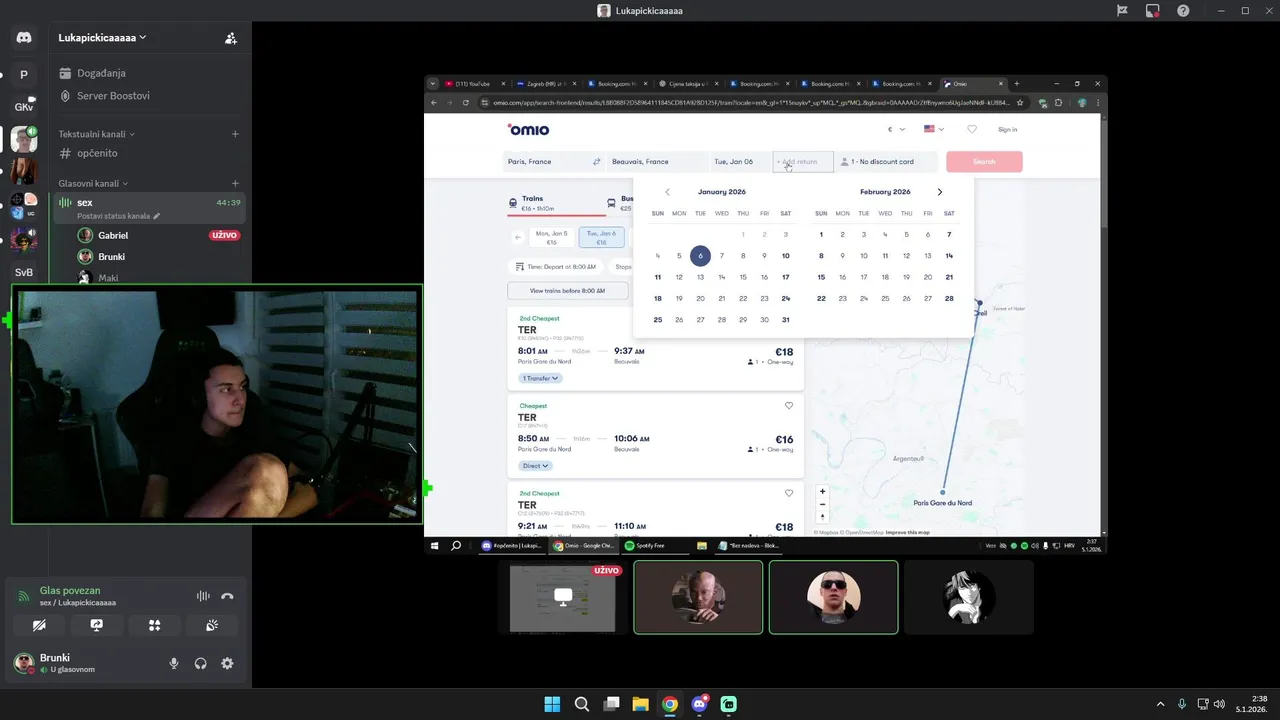Open noise suppression waveform icon

coord(203,596)
